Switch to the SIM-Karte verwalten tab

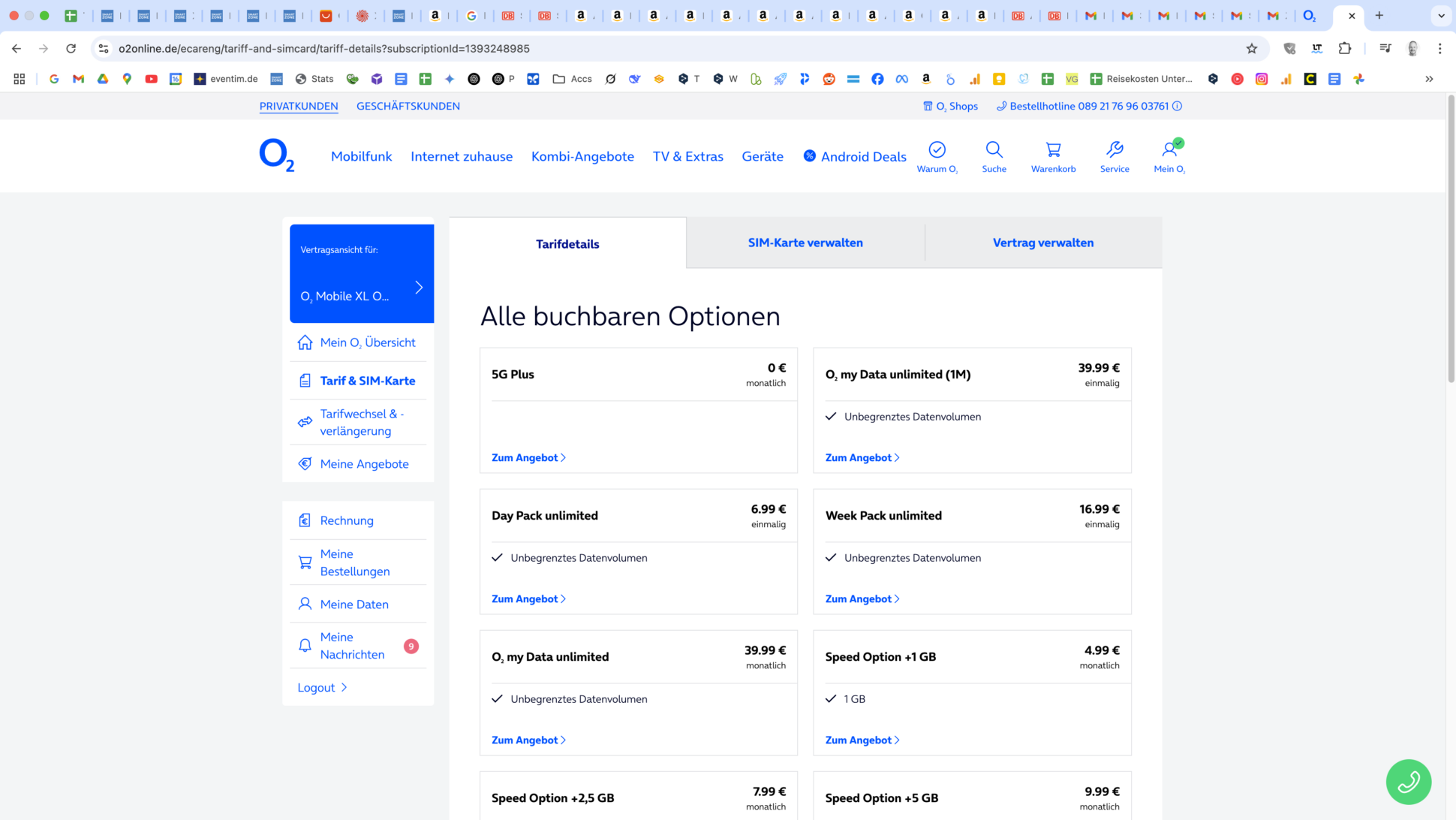pos(805,242)
